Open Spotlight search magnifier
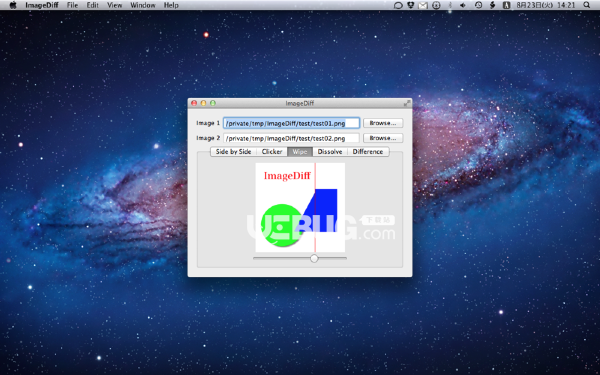 point(587,5)
